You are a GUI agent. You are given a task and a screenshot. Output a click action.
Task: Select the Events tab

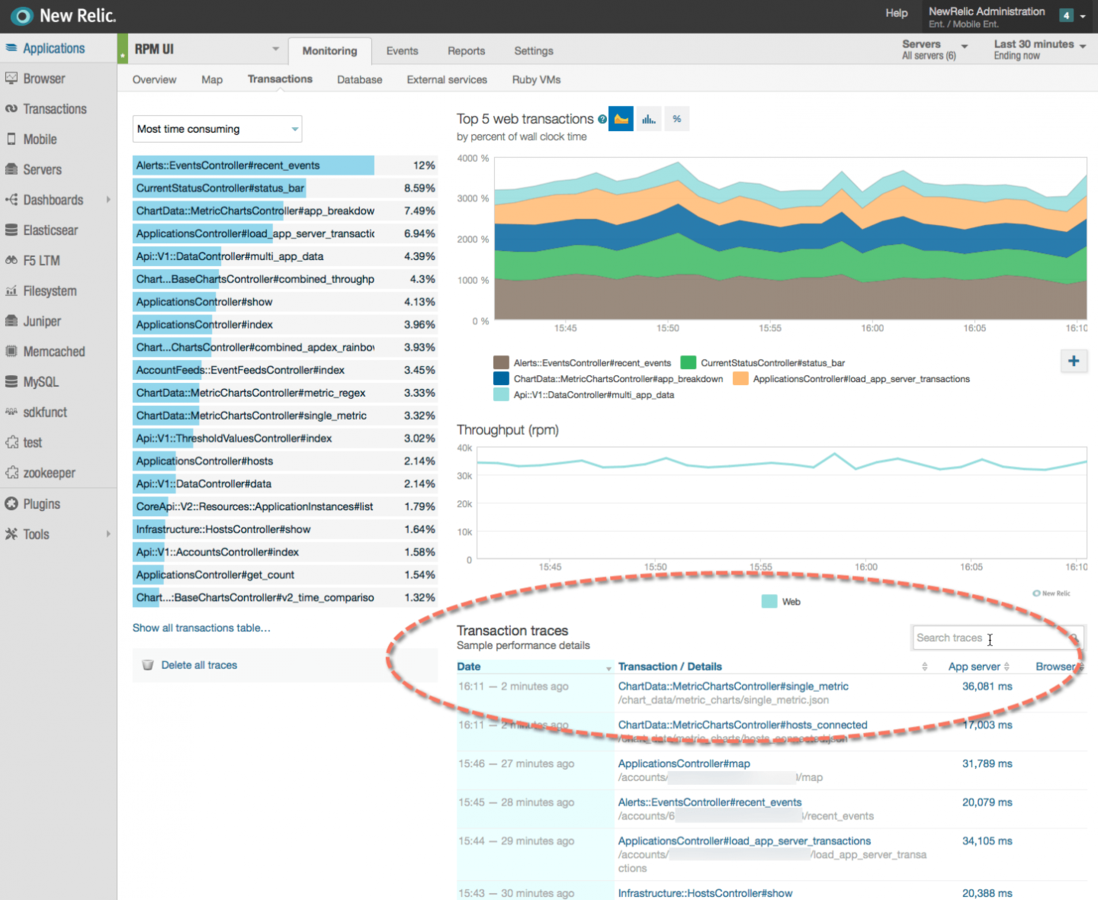pyautogui.click(x=402, y=50)
